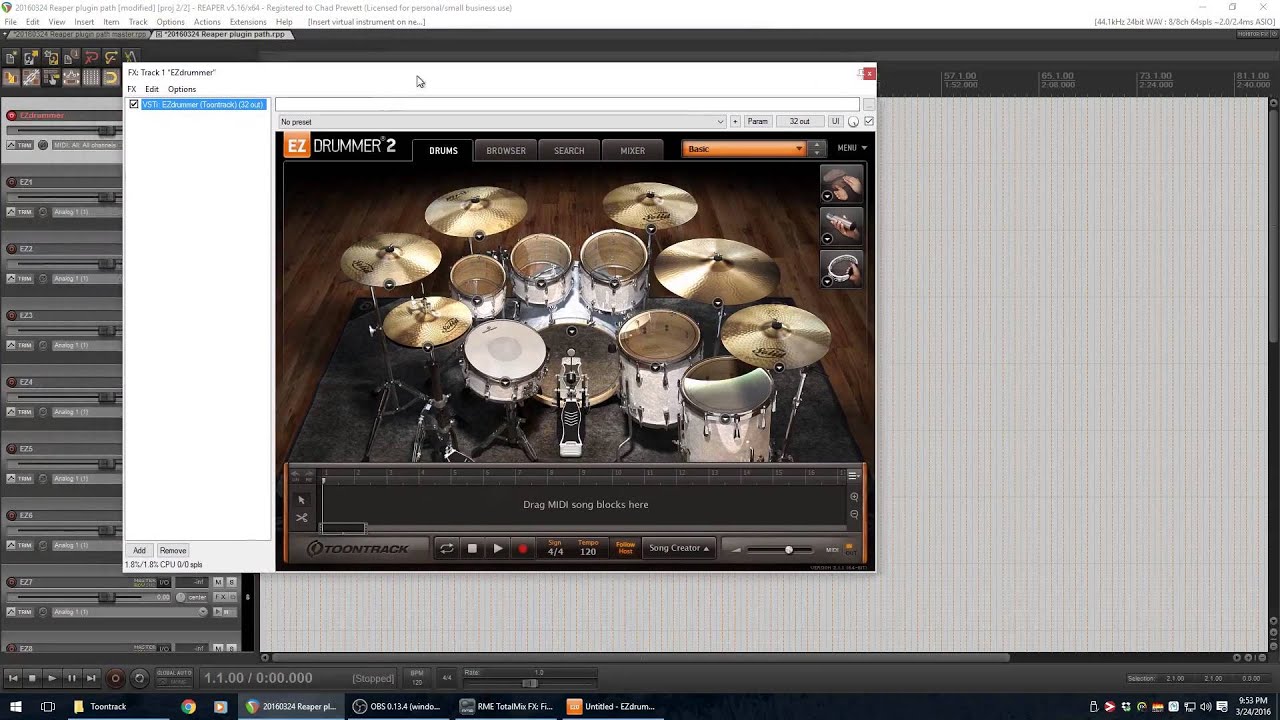Arm record on EZ1 track
This screenshot has height=720, width=1280.
pyautogui.click(x=12, y=182)
